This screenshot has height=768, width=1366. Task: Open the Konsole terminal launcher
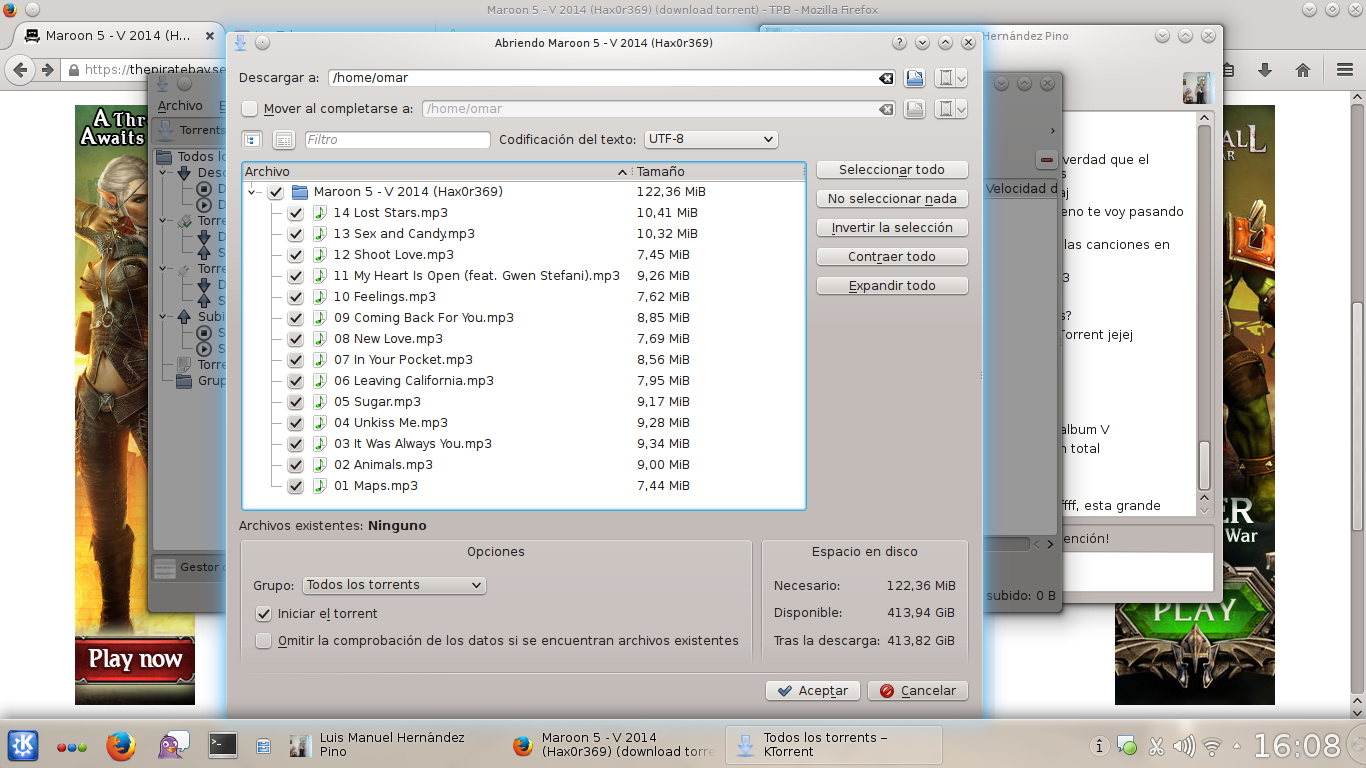click(222, 745)
